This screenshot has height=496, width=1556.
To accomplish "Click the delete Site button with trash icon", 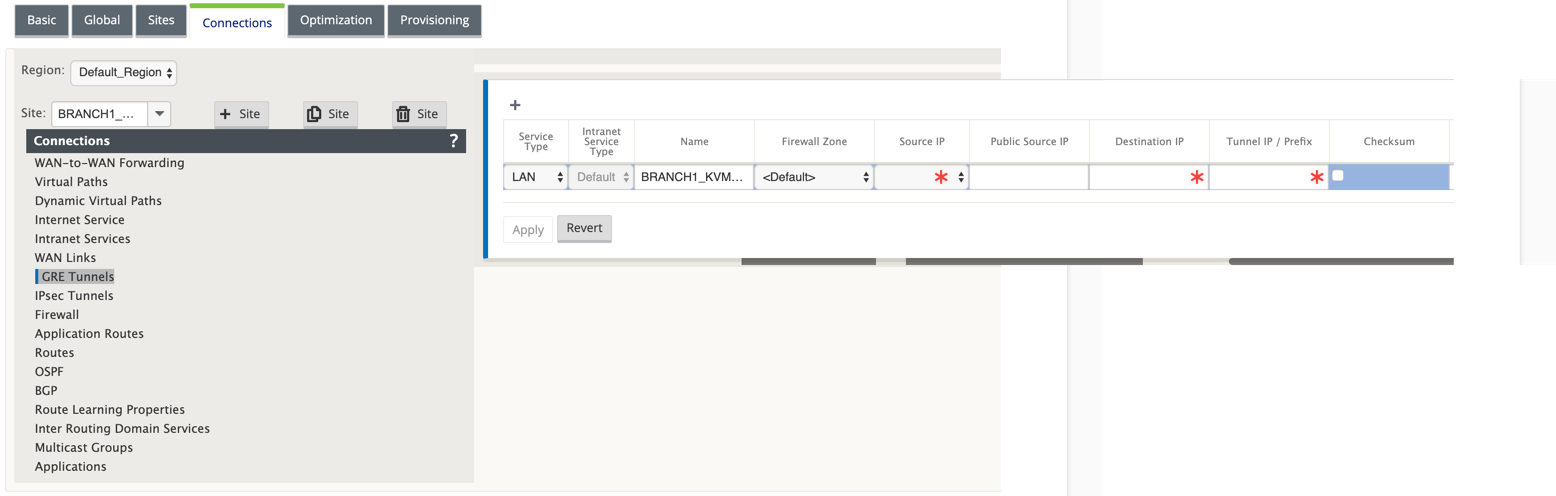I will pos(419,114).
